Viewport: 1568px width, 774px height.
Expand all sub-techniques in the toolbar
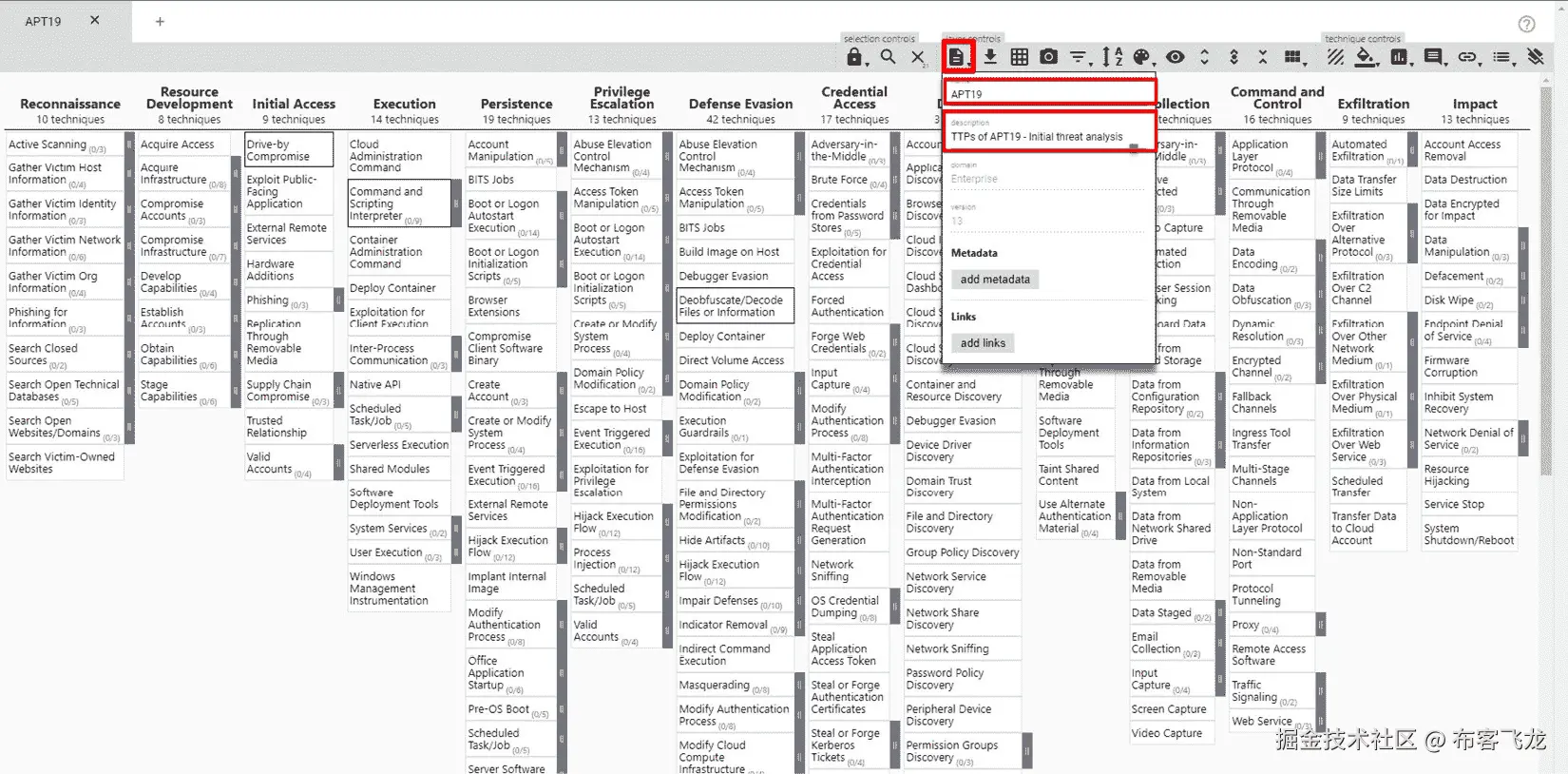1204,57
